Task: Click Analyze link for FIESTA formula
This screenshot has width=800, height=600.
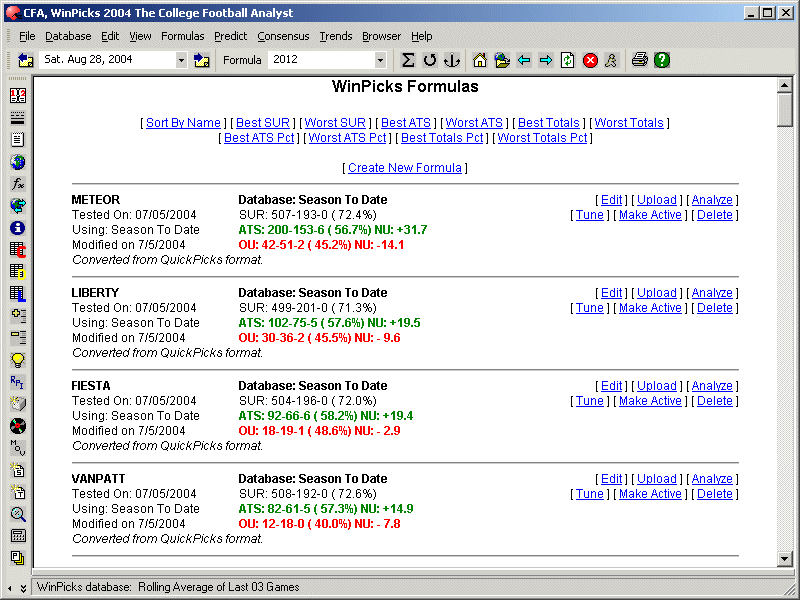Action: 712,386
